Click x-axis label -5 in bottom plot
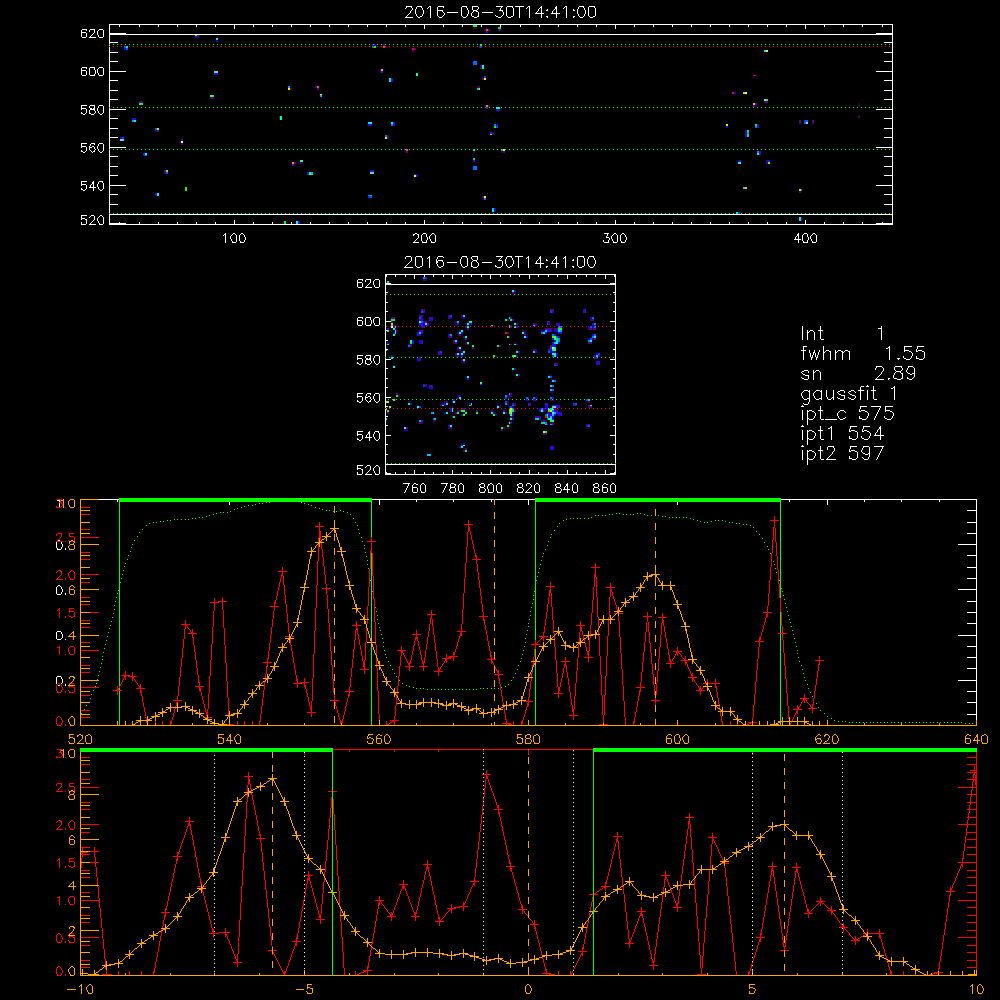The width and height of the screenshot is (1000, 1000). pyautogui.click(x=304, y=990)
